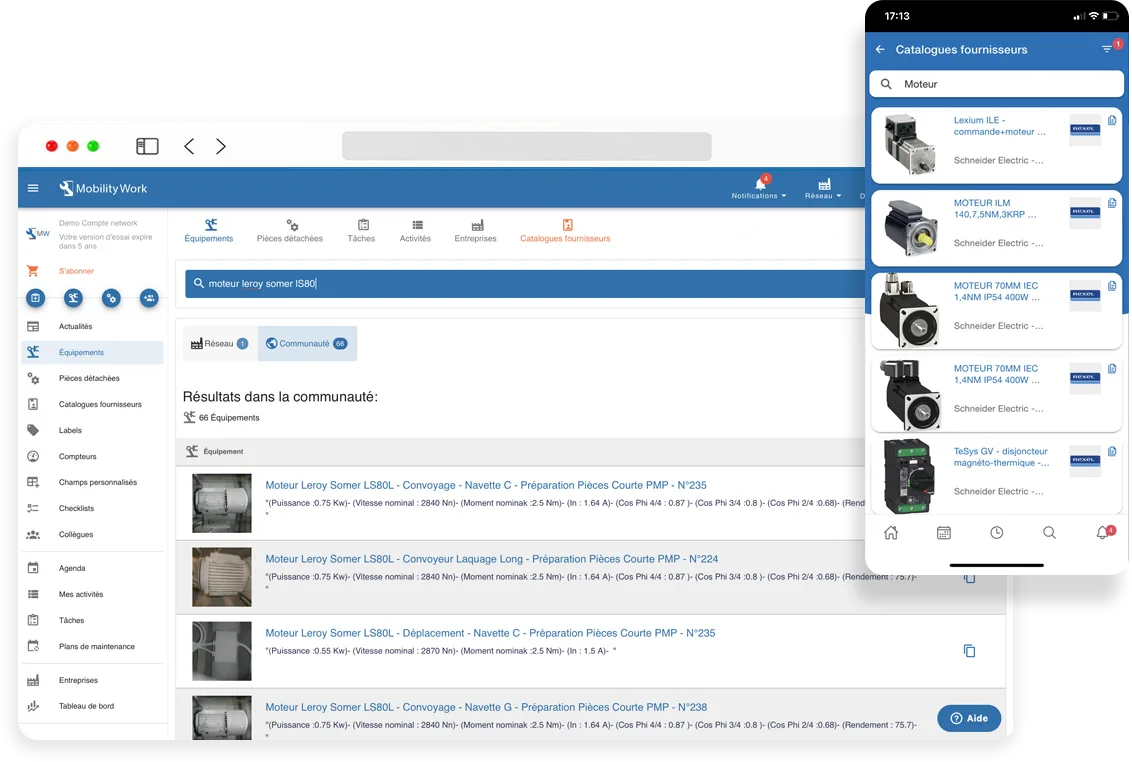Open Checklists in the sidebar

pos(93,508)
